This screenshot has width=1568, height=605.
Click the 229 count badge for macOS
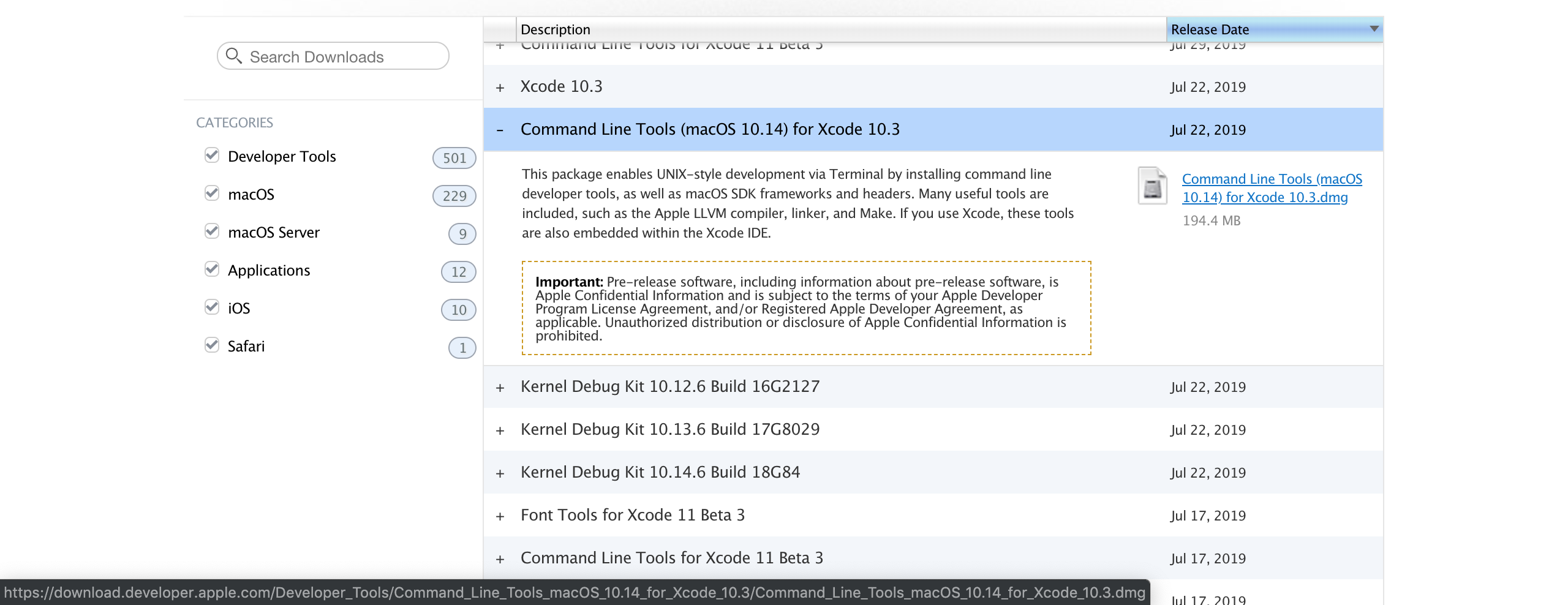tap(454, 196)
